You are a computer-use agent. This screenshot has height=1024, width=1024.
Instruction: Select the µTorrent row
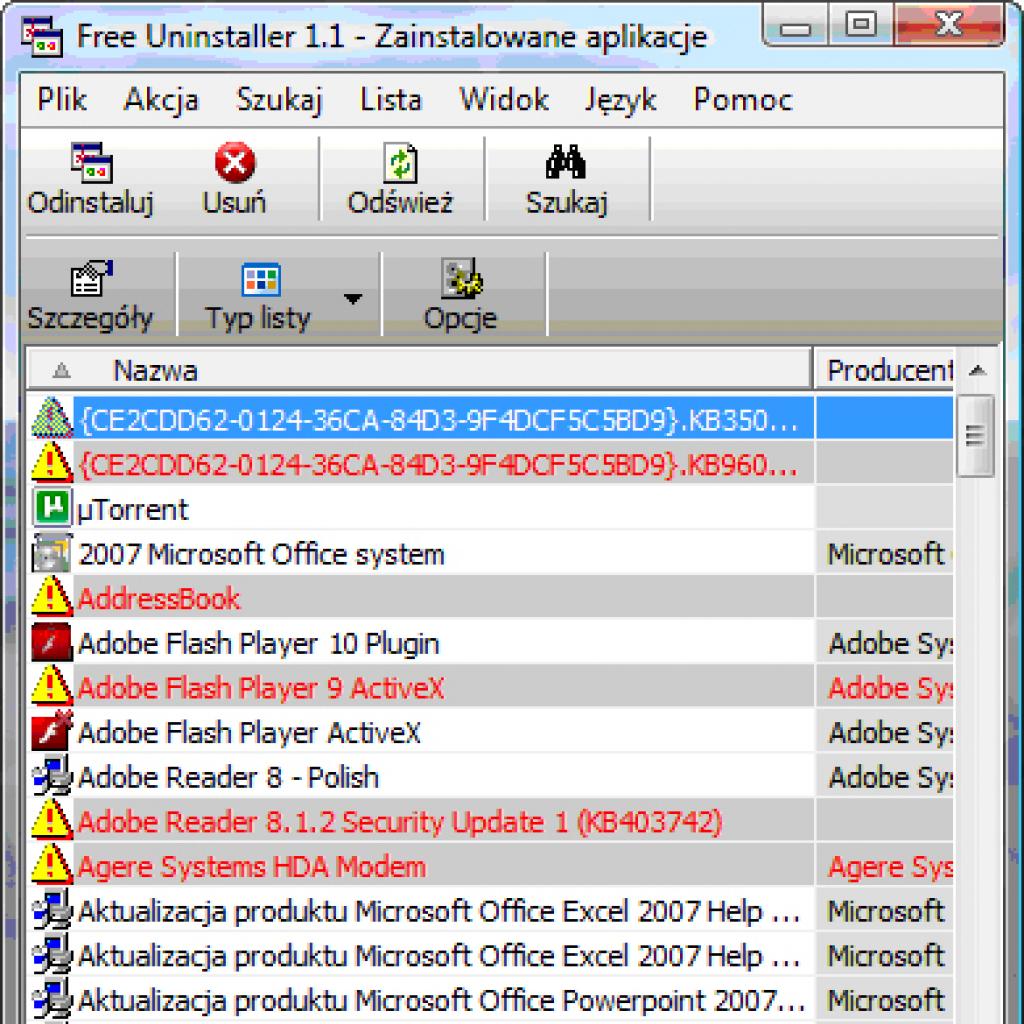(492, 508)
